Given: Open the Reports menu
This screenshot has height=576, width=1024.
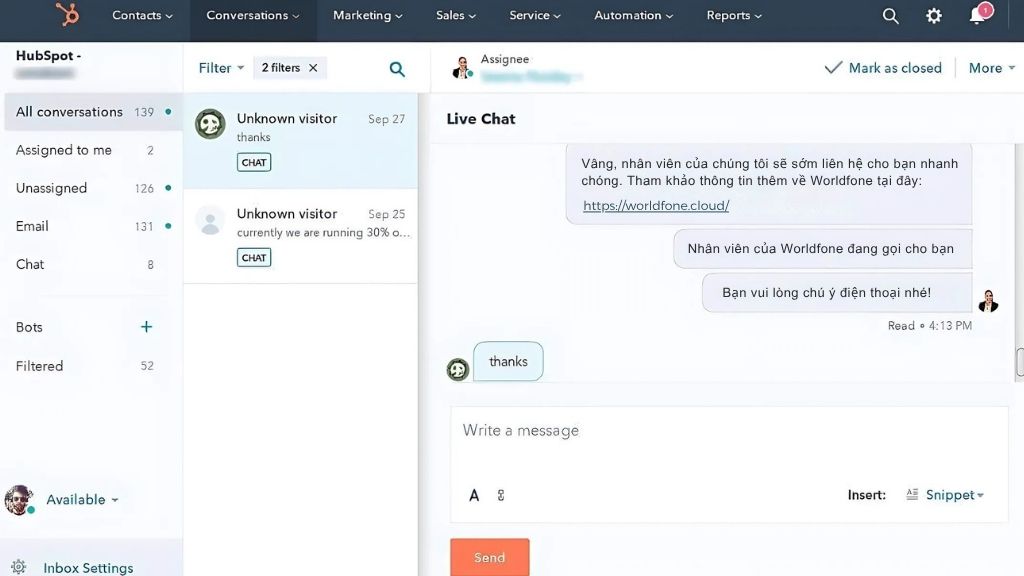Looking at the screenshot, I should [734, 15].
